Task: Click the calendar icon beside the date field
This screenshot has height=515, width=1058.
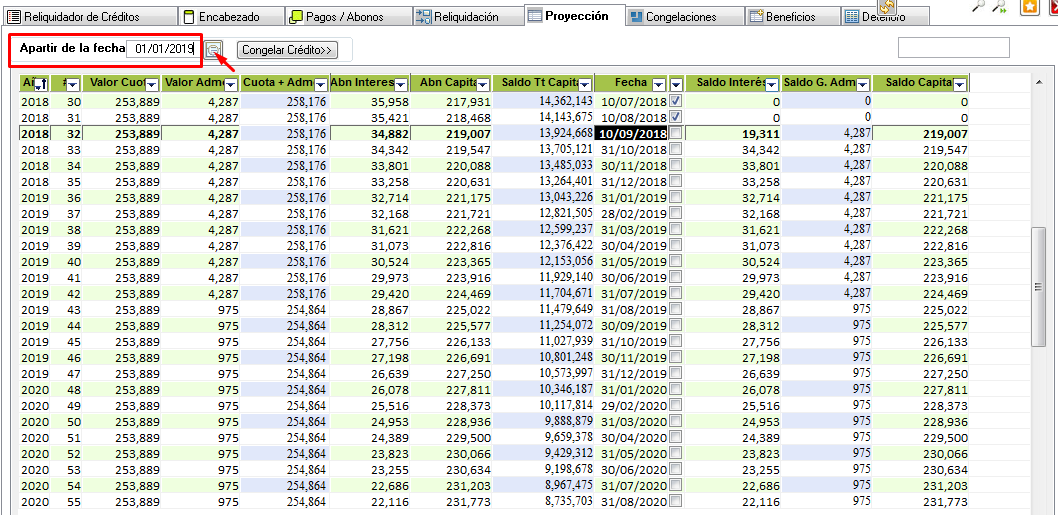Action: (x=214, y=49)
